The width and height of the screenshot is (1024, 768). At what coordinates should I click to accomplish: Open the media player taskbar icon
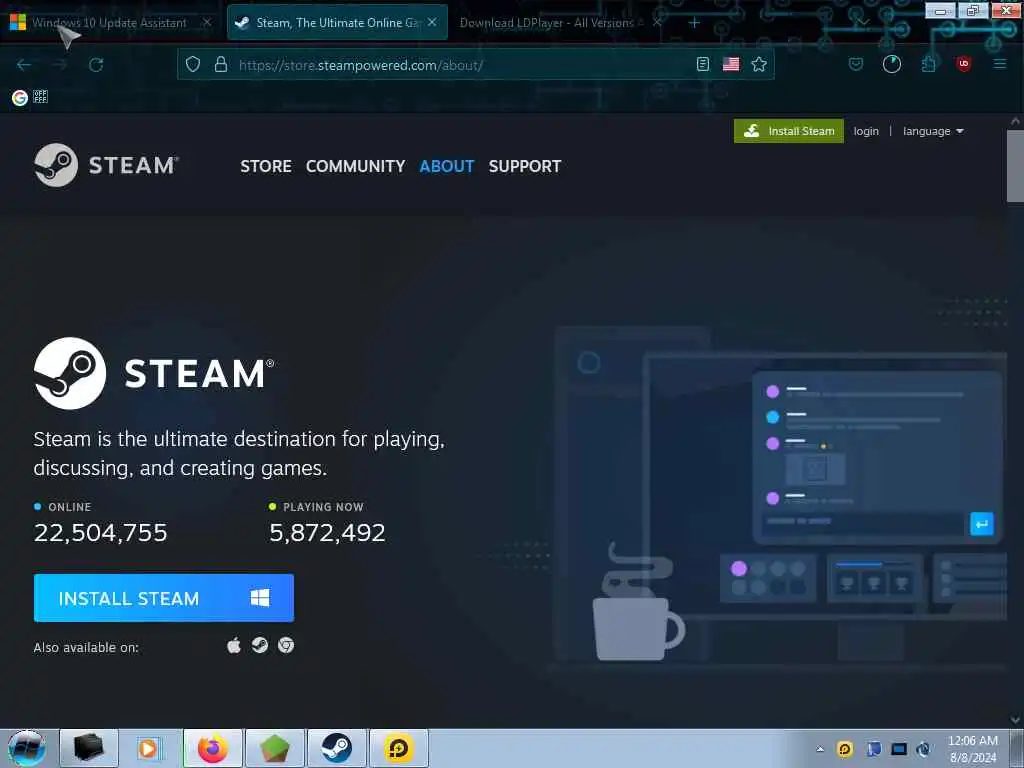pyautogui.click(x=149, y=748)
